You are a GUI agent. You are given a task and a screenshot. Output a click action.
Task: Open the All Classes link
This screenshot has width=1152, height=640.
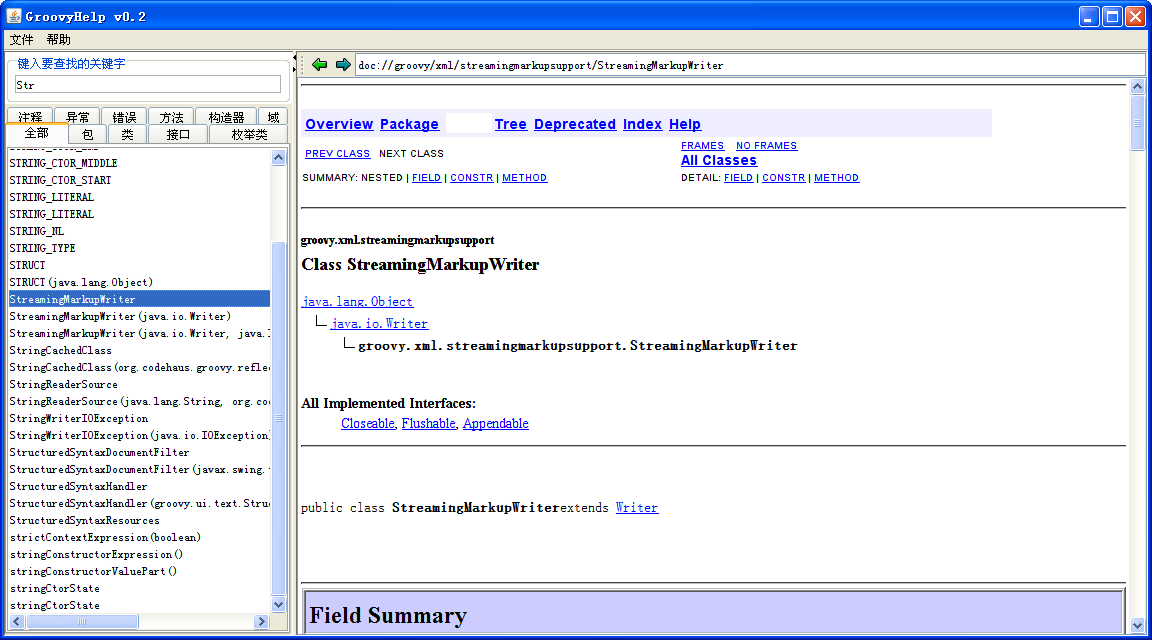(x=719, y=160)
